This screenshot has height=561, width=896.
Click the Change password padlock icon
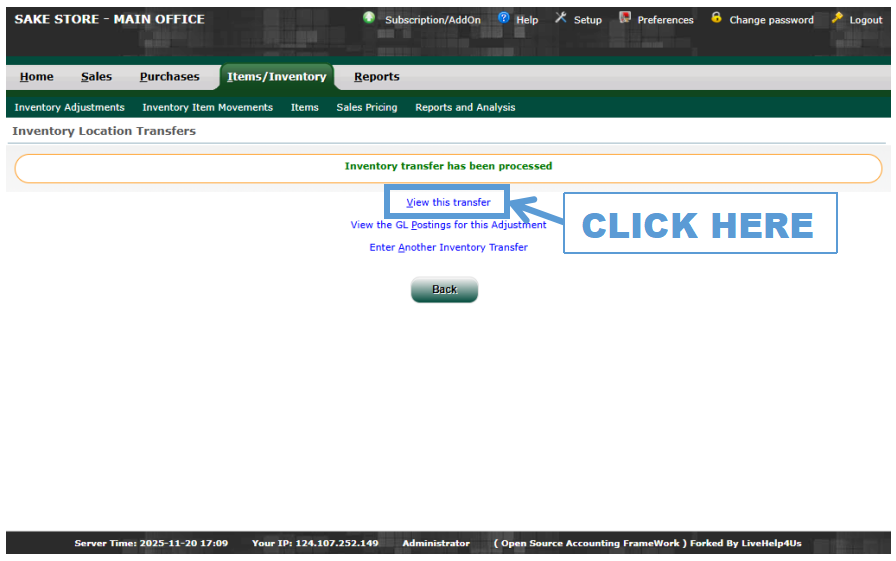[716, 18]
